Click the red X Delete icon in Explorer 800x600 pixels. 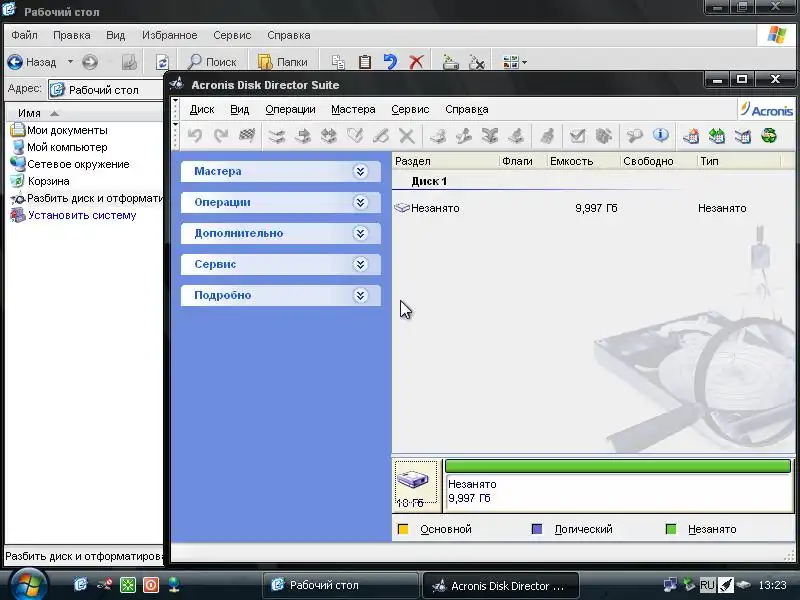[x=416, y=62]
